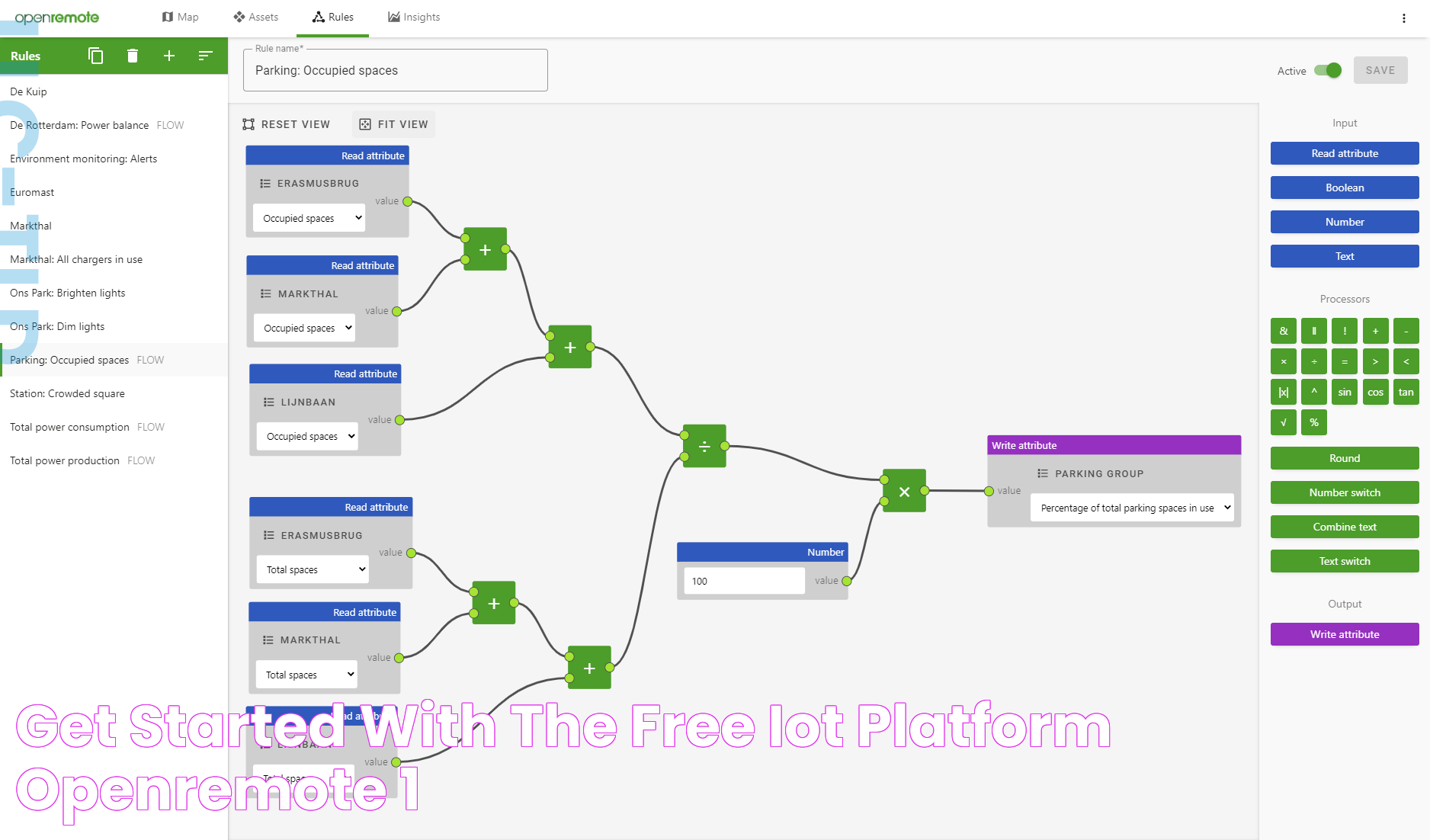This screenshot has height=840, width=1430.
Task: Open the Insights tab
Action: 414,17
